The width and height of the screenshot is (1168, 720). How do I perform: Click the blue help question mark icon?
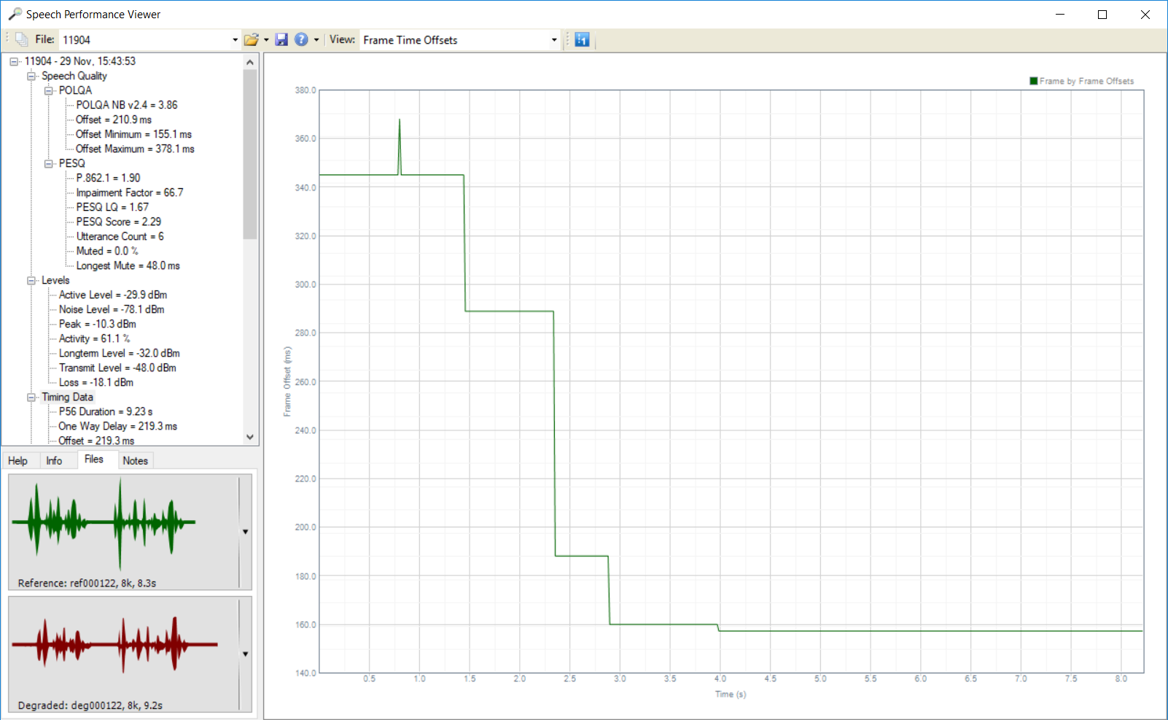pos(301,40)
